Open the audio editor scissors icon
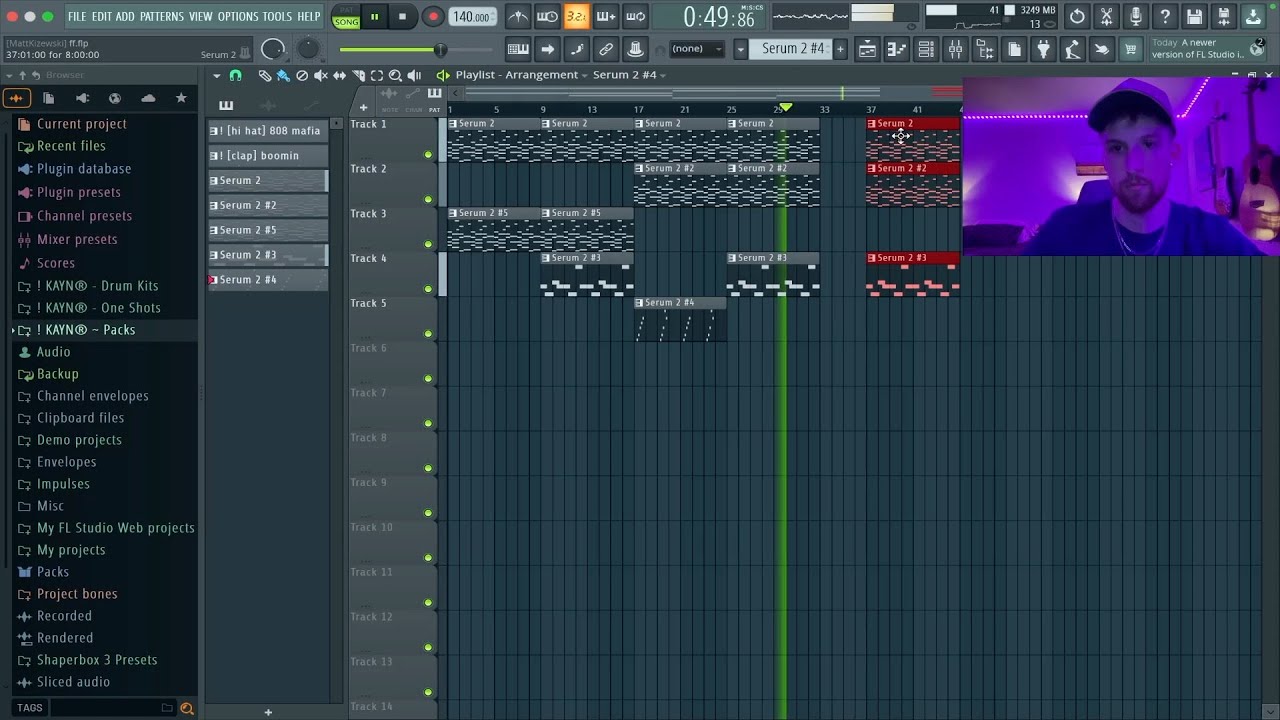Viewport: 1280px width, 720px height. click(1106, 16)
